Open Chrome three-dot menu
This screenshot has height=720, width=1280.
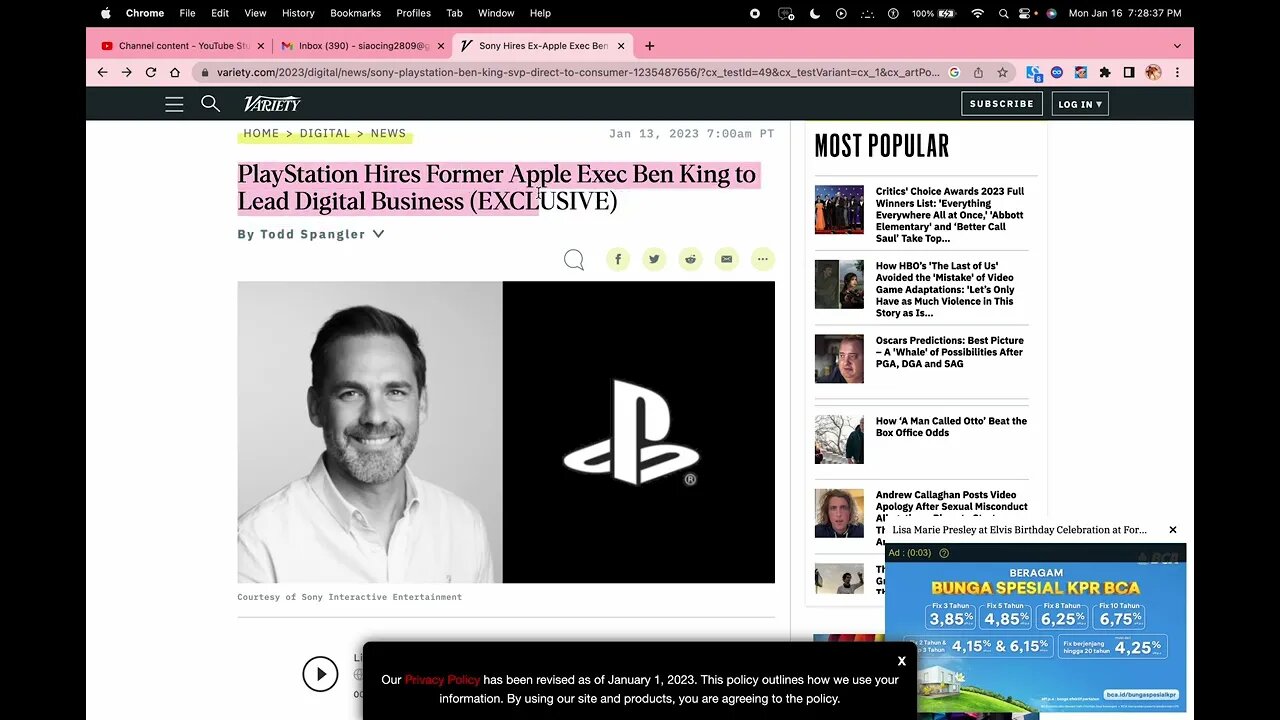pyautogui.click(x=1177, y=72)
